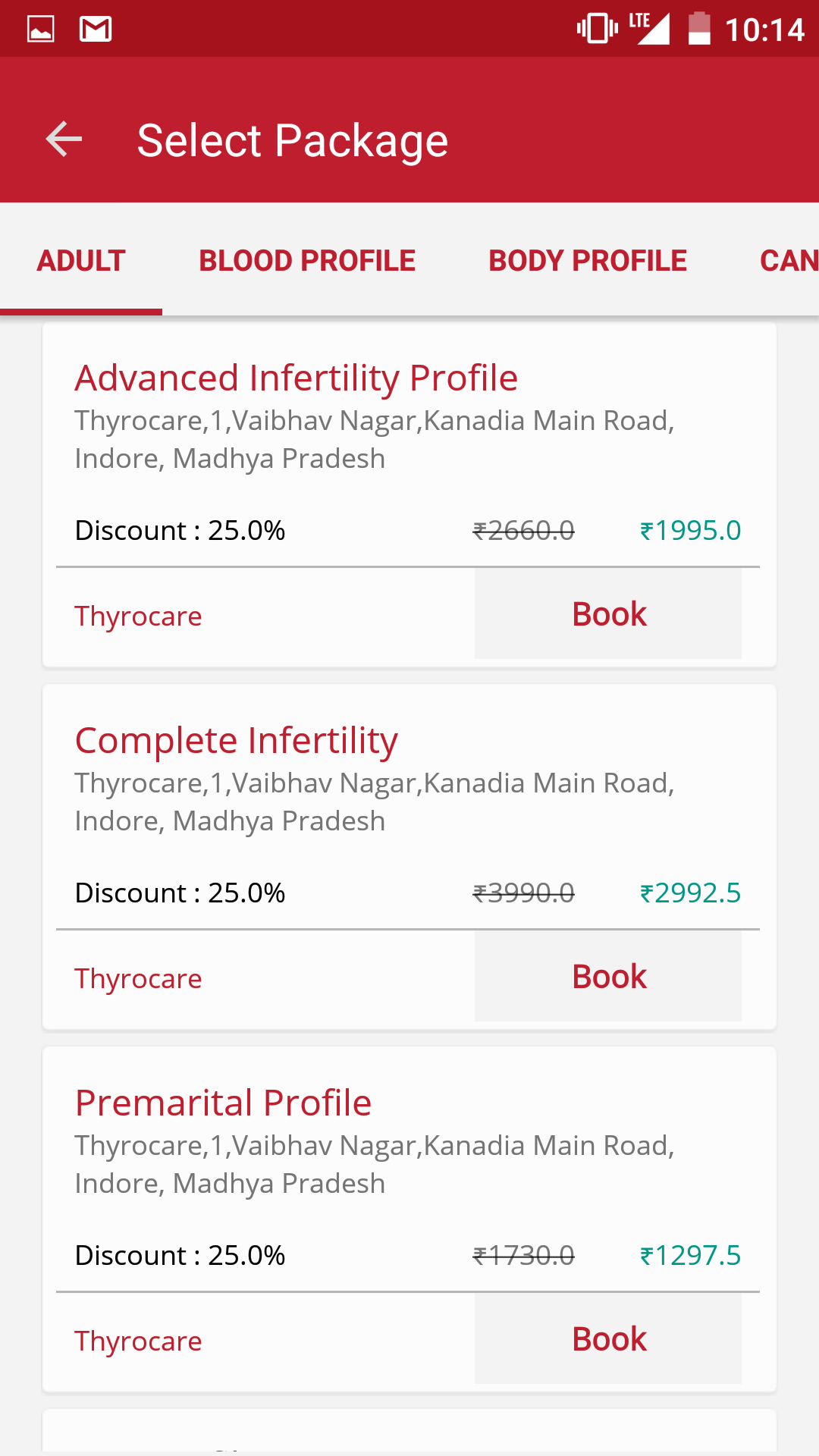This screenshot has height=1456, width=819.
Task: Tap the ₹2992.5 discounted price
Action: [690, 893]
